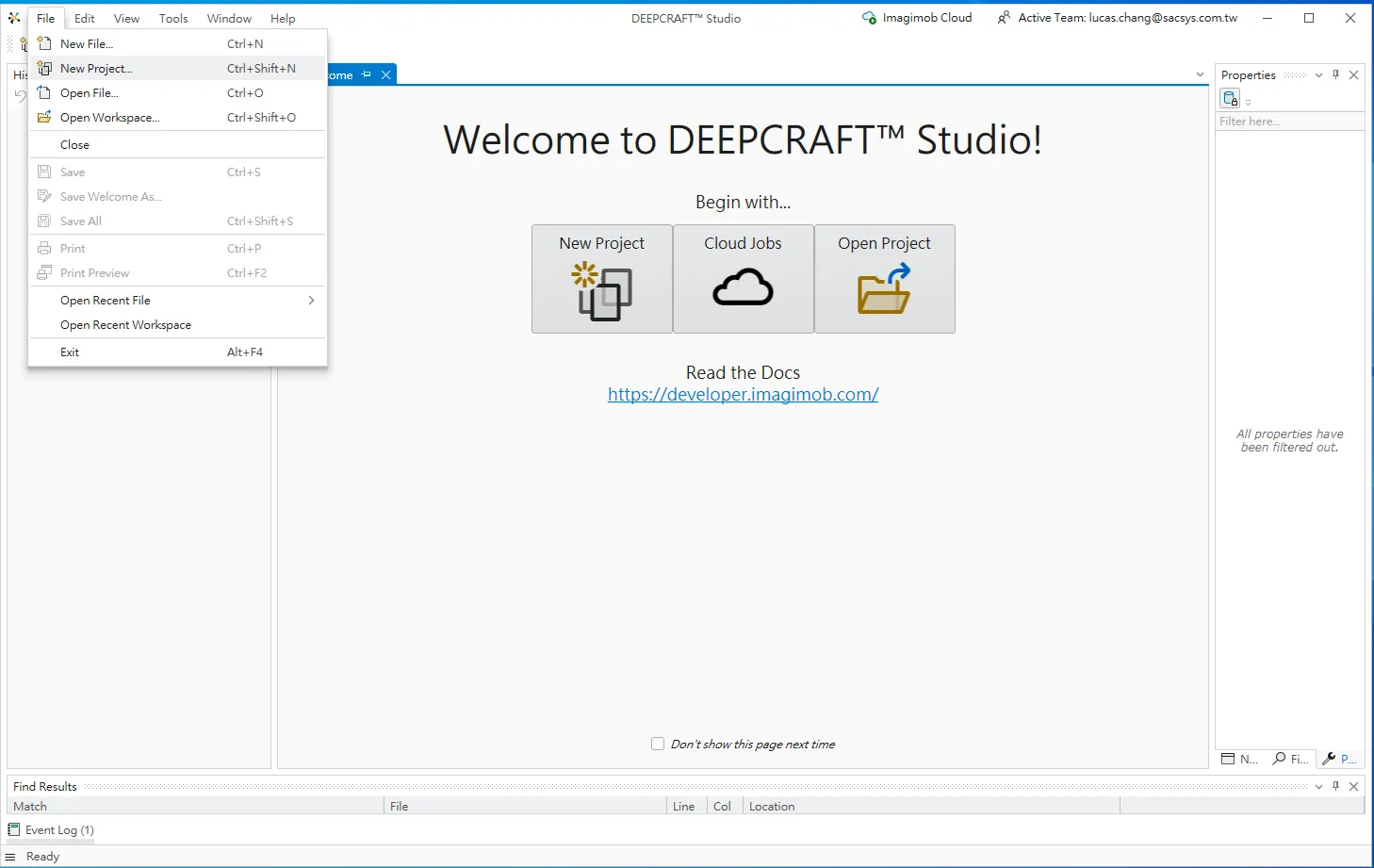Open the Properties panel options dropdown

[1318, 75]
